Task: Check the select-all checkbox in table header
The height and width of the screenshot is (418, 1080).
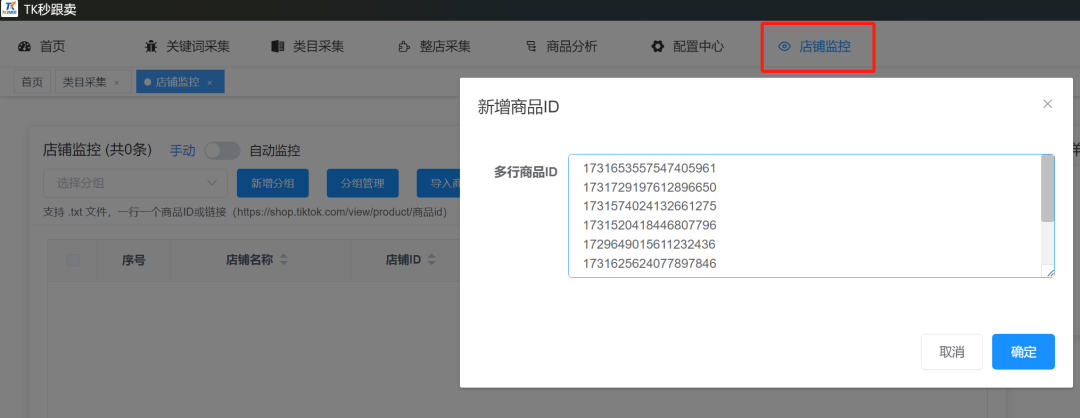Action: click(73, 260)
